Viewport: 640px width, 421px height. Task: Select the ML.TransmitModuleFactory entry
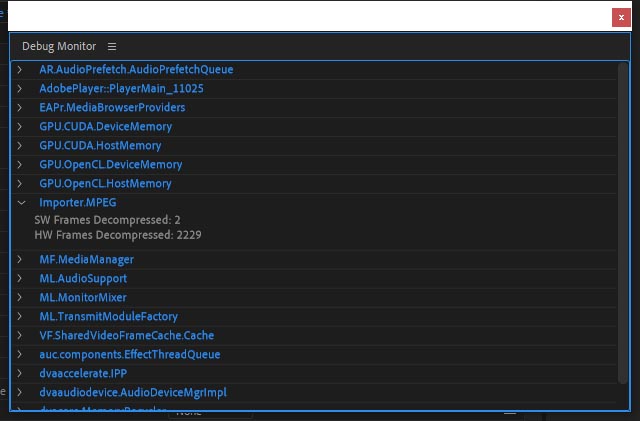(109, 316)
